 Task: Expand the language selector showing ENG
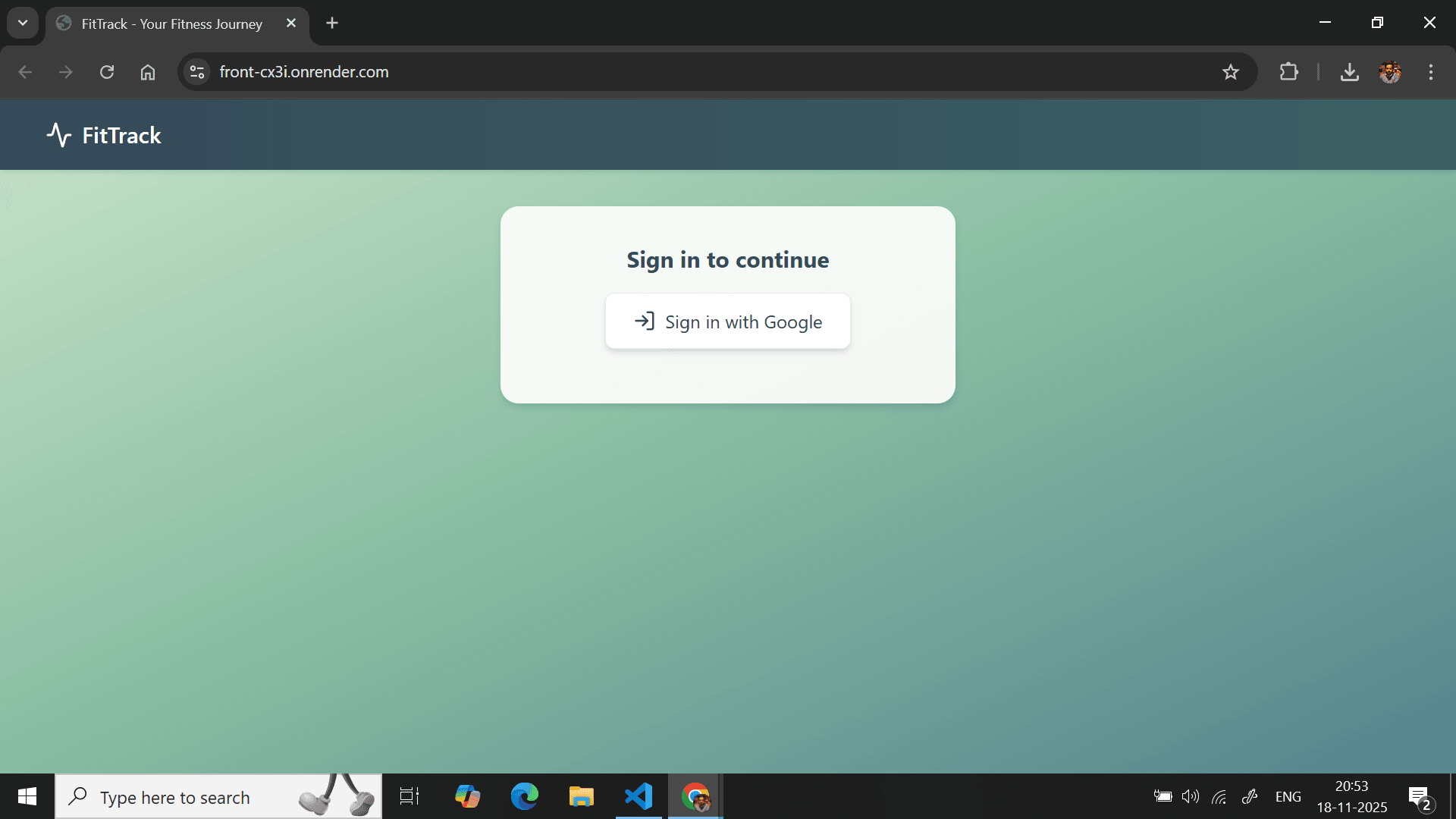1288,796
